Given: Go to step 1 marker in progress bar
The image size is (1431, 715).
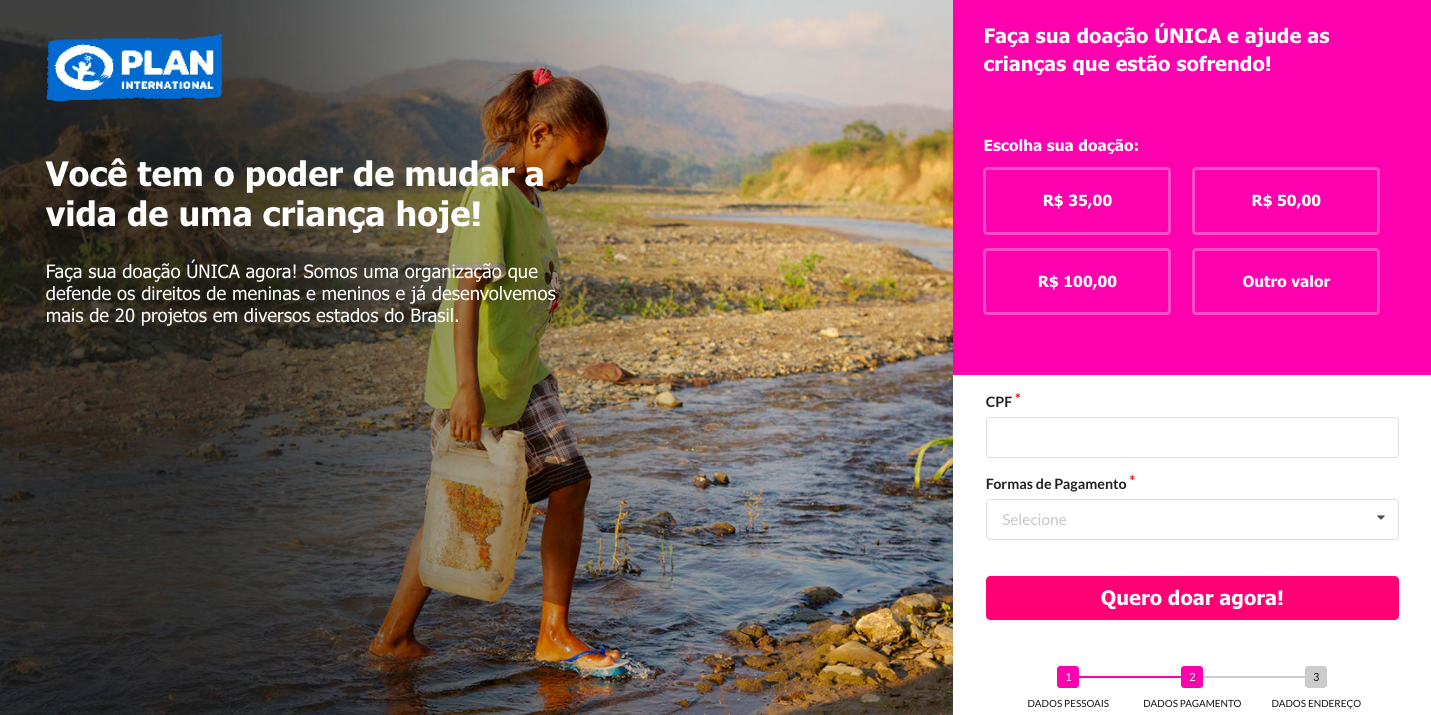Looking at the screenshot, I should [1068, 677].
